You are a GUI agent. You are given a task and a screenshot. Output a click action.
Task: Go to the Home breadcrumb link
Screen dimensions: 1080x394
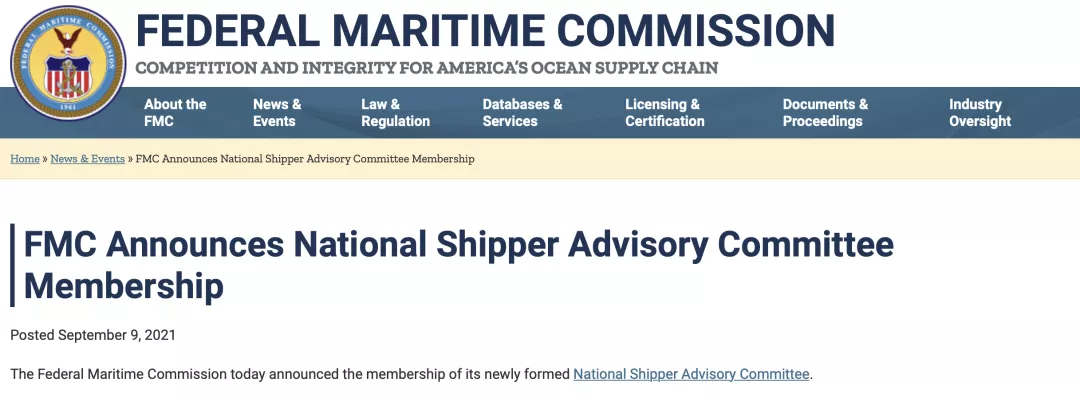25,159
